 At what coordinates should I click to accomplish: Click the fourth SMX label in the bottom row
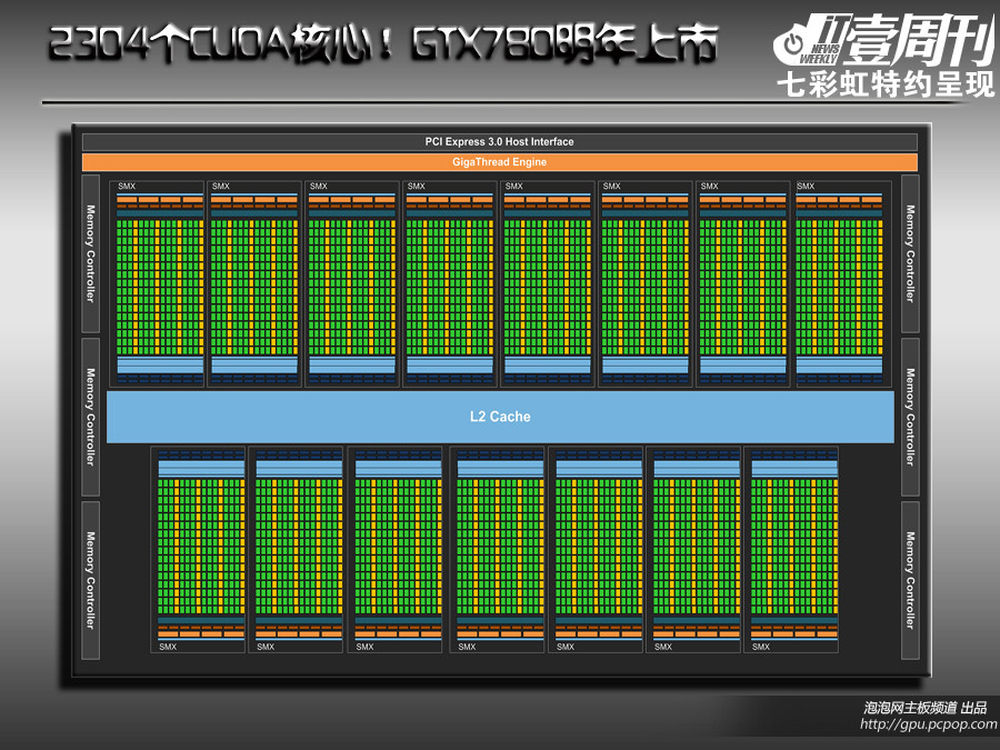pos(467,647)
